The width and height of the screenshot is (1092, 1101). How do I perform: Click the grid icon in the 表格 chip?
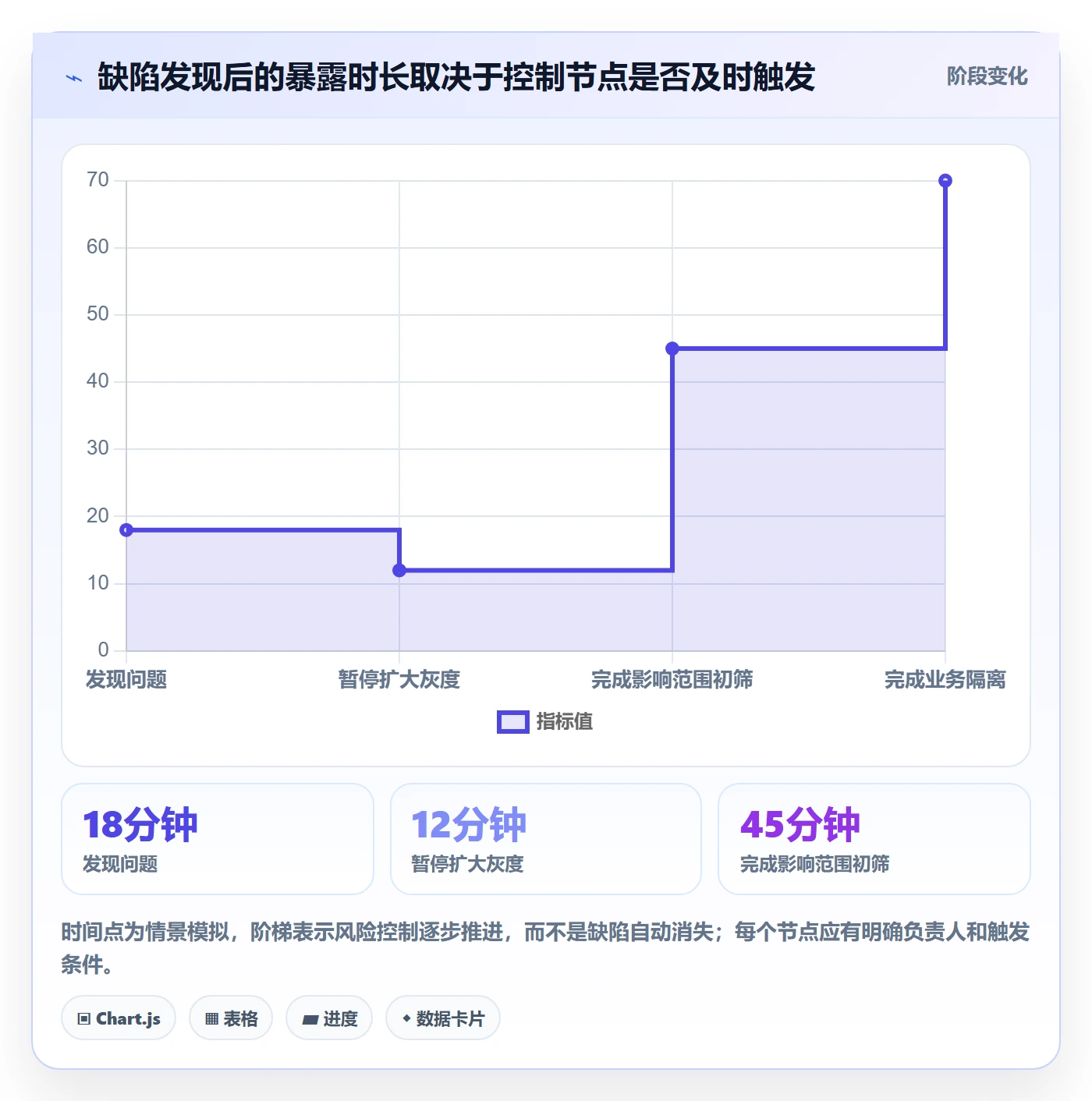pos(211,1019)
